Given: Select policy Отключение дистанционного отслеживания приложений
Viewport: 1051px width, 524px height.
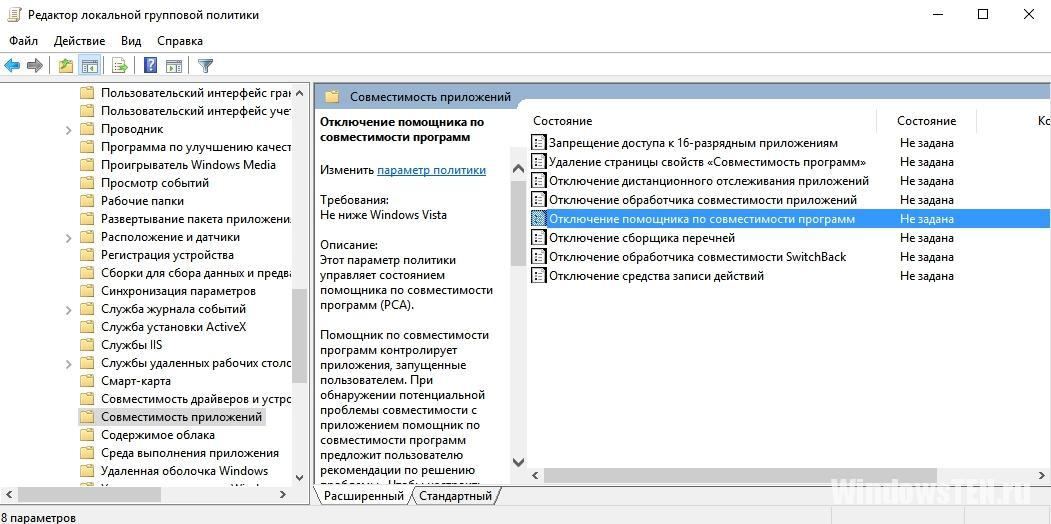Looking at the screenshot, I should (709, 181).
